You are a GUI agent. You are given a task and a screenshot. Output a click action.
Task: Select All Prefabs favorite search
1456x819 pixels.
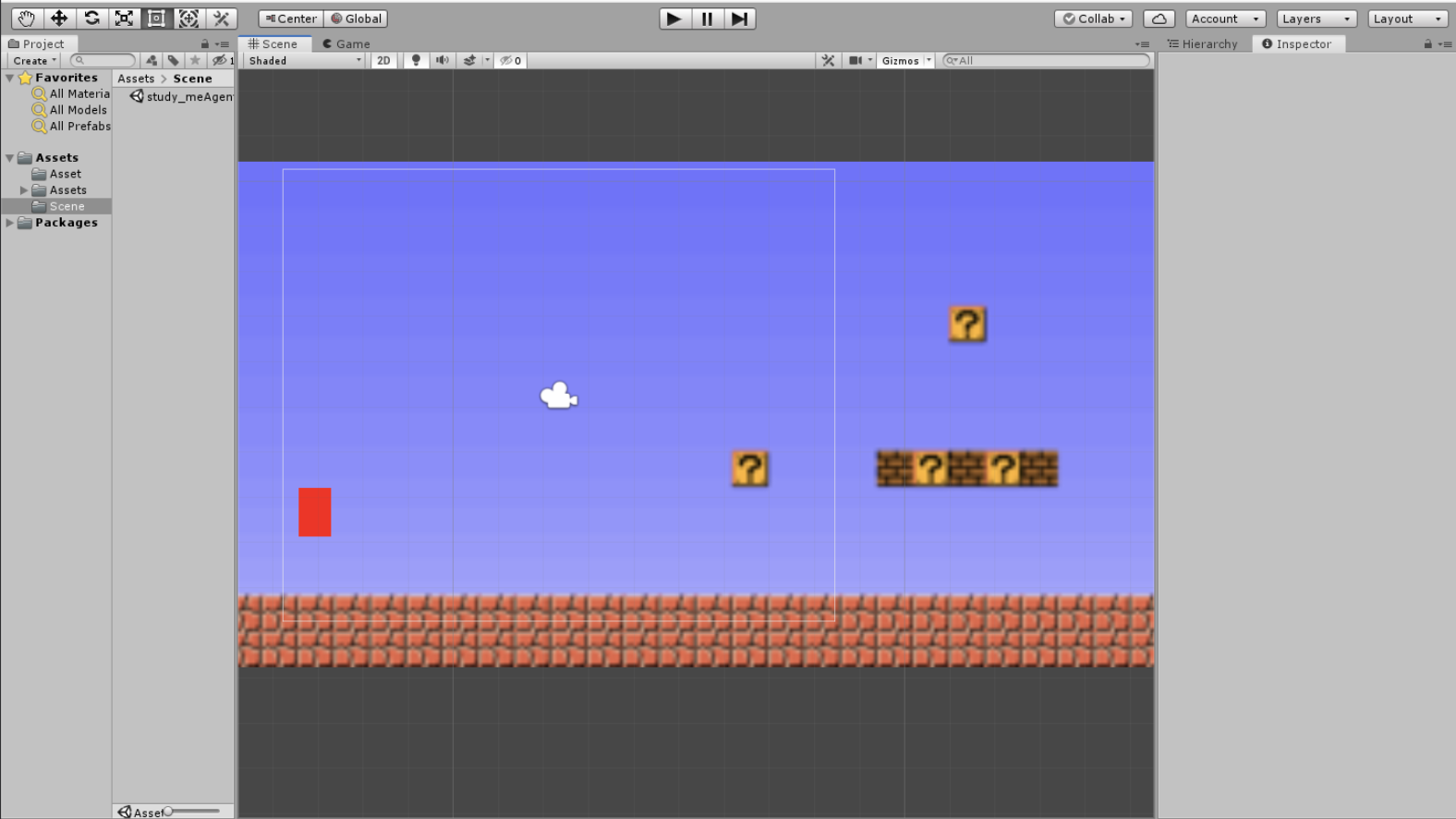click(x=71, y=126)
